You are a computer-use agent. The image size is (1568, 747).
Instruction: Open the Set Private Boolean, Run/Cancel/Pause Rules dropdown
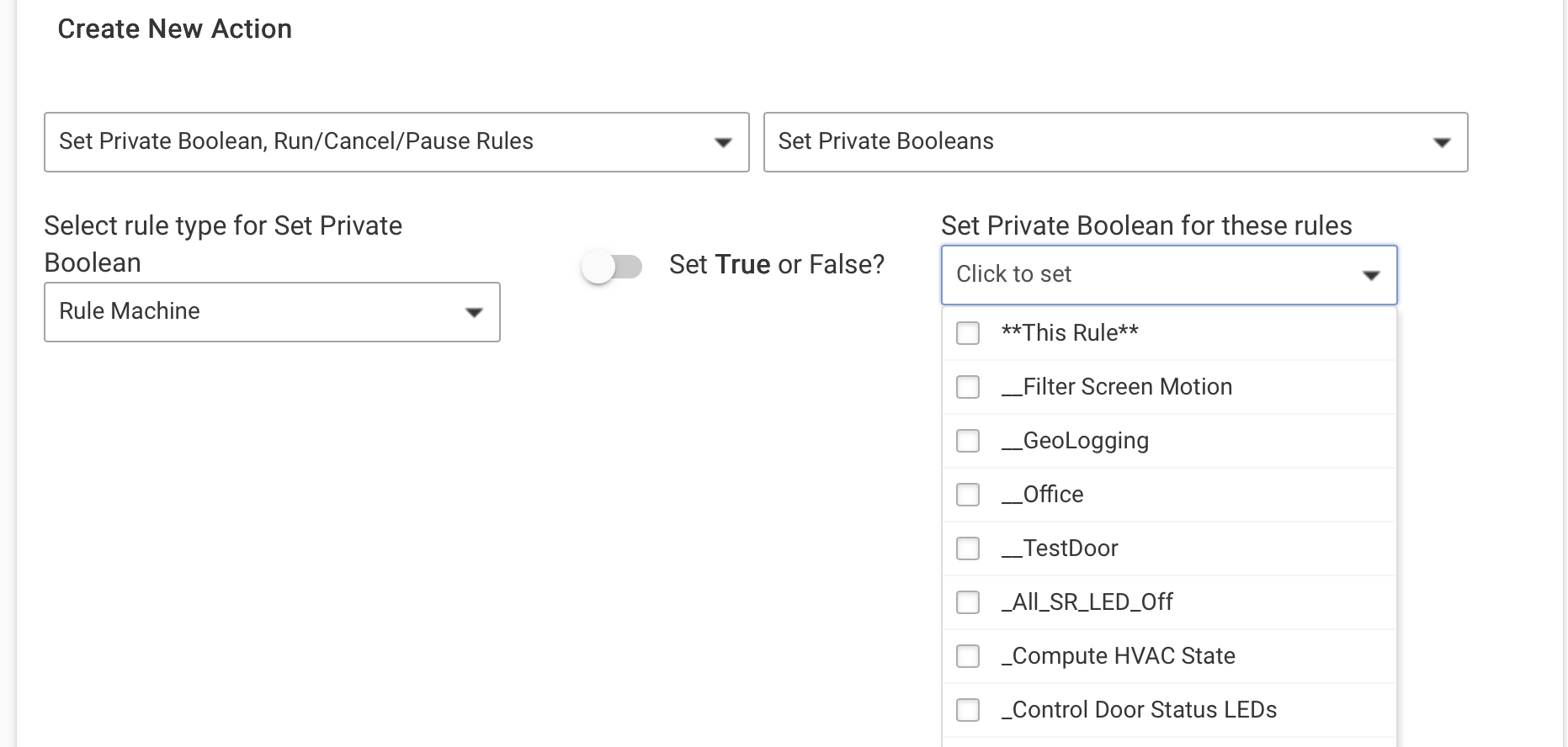coord(396,142)
